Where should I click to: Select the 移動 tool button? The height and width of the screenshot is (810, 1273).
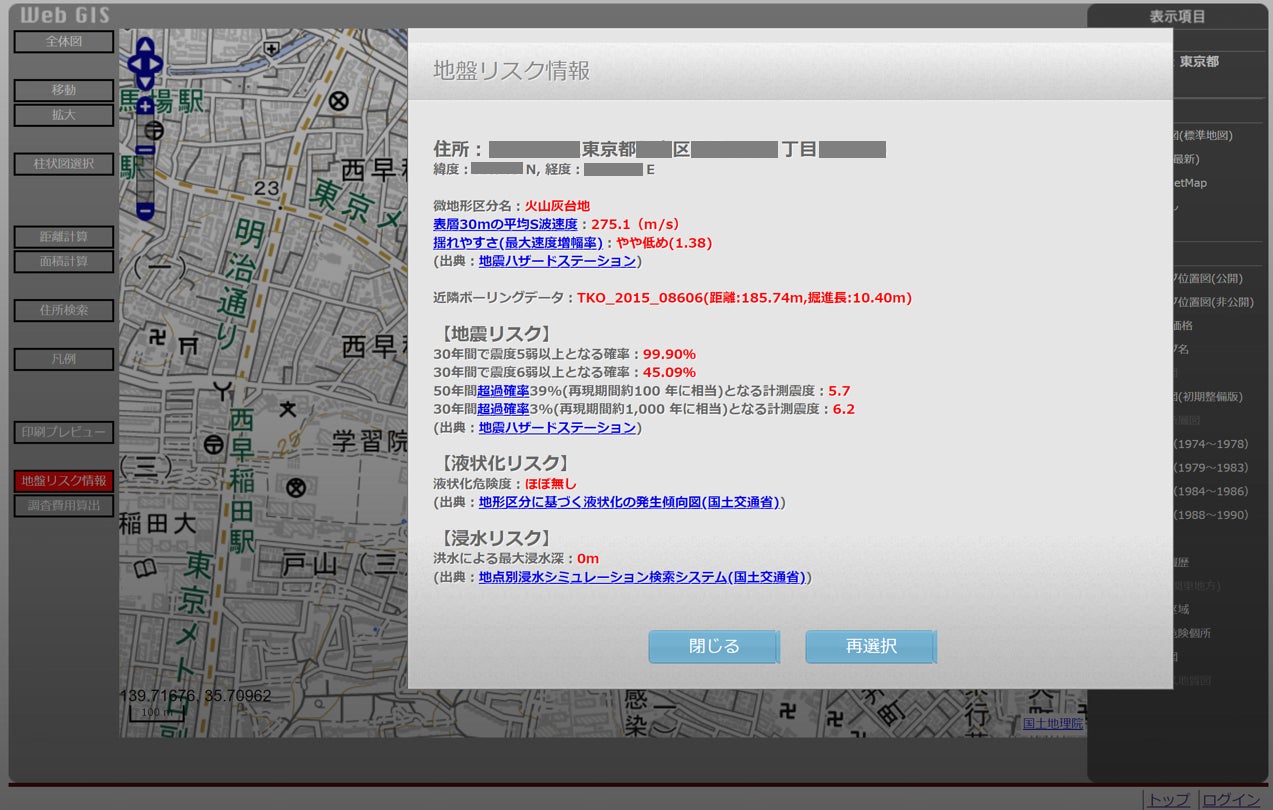tap(64, 90)
